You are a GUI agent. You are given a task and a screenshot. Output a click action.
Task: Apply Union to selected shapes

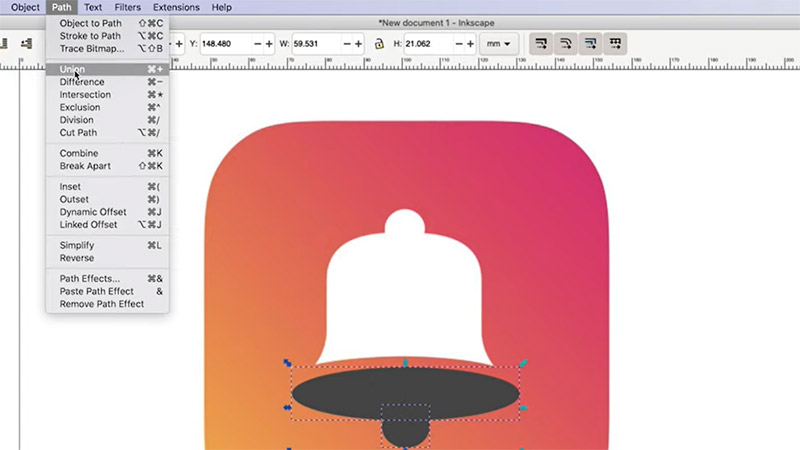click(107, 69)
